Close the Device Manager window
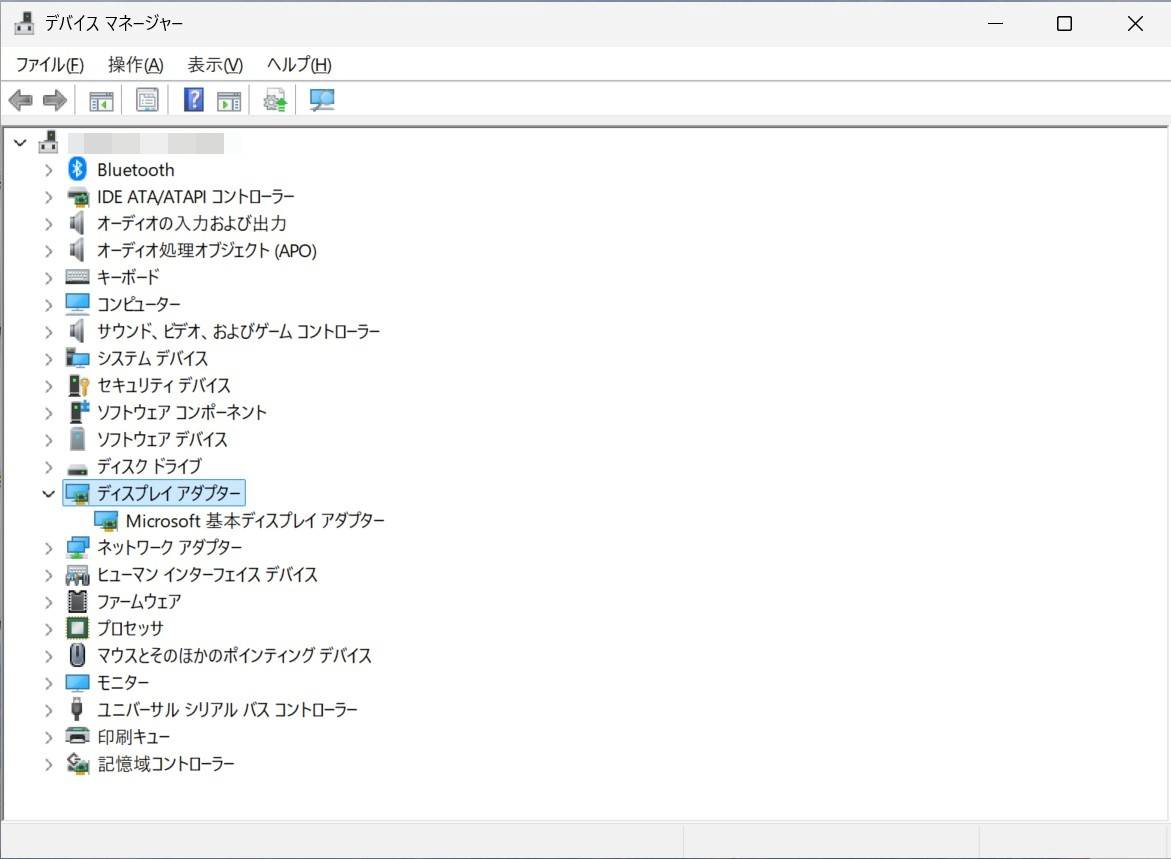Image resolution: width=1171 pixels, height=859 pixels. [1135, 23]
